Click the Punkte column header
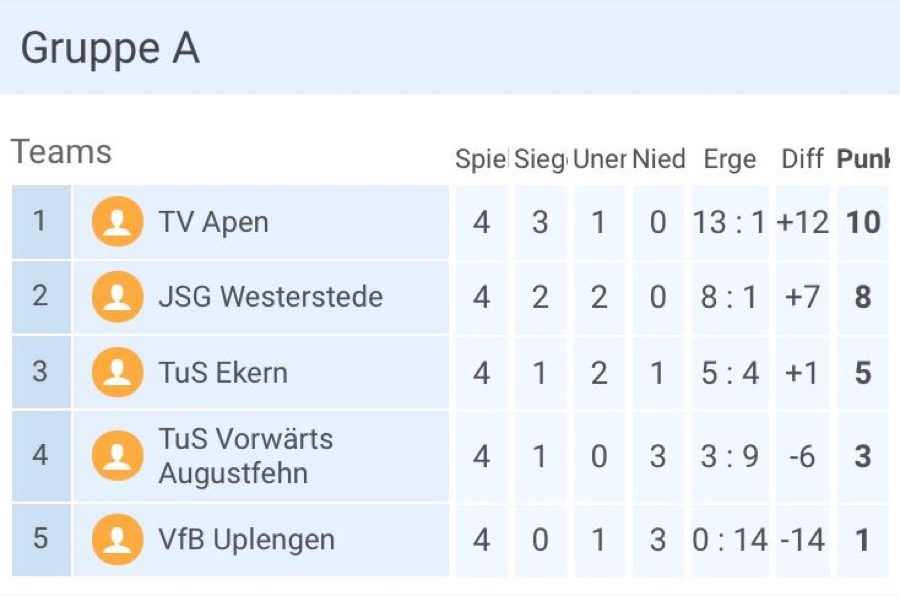The width and height of the screenshot is (900, 596). tap(863, 159)
